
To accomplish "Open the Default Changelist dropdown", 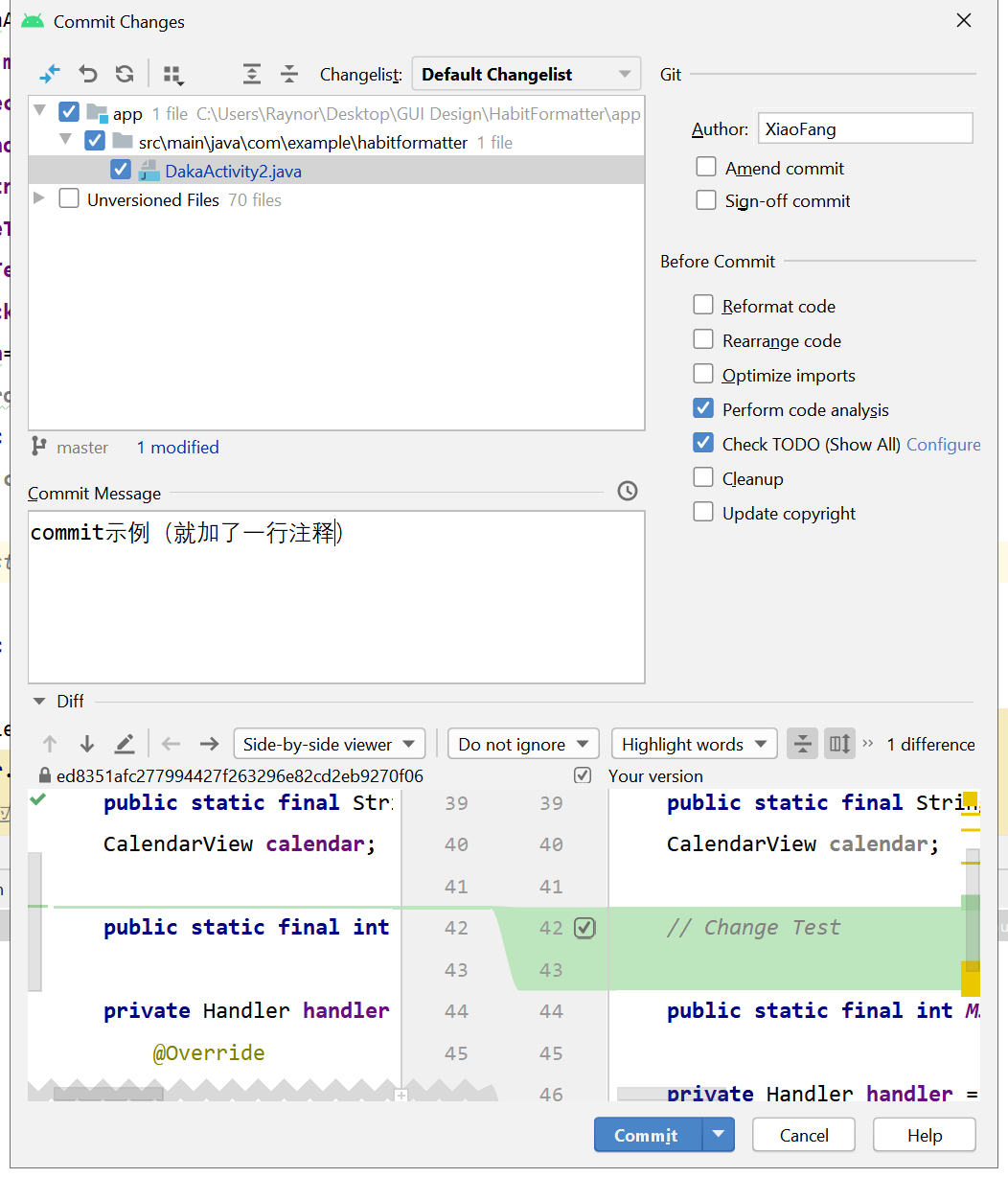I will (x=526, y=75).
